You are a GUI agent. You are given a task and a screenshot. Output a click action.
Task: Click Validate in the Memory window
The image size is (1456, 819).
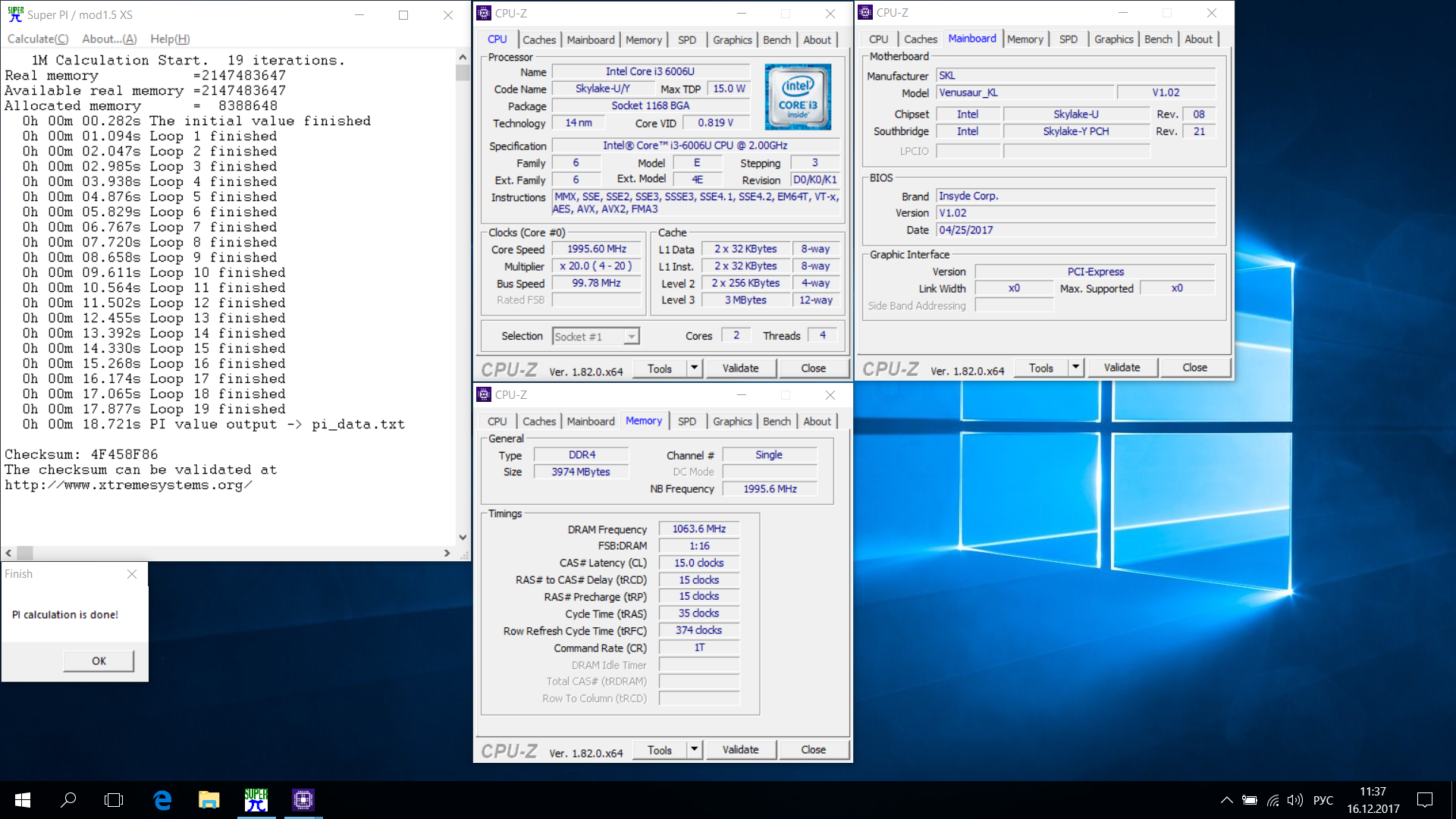740,750
